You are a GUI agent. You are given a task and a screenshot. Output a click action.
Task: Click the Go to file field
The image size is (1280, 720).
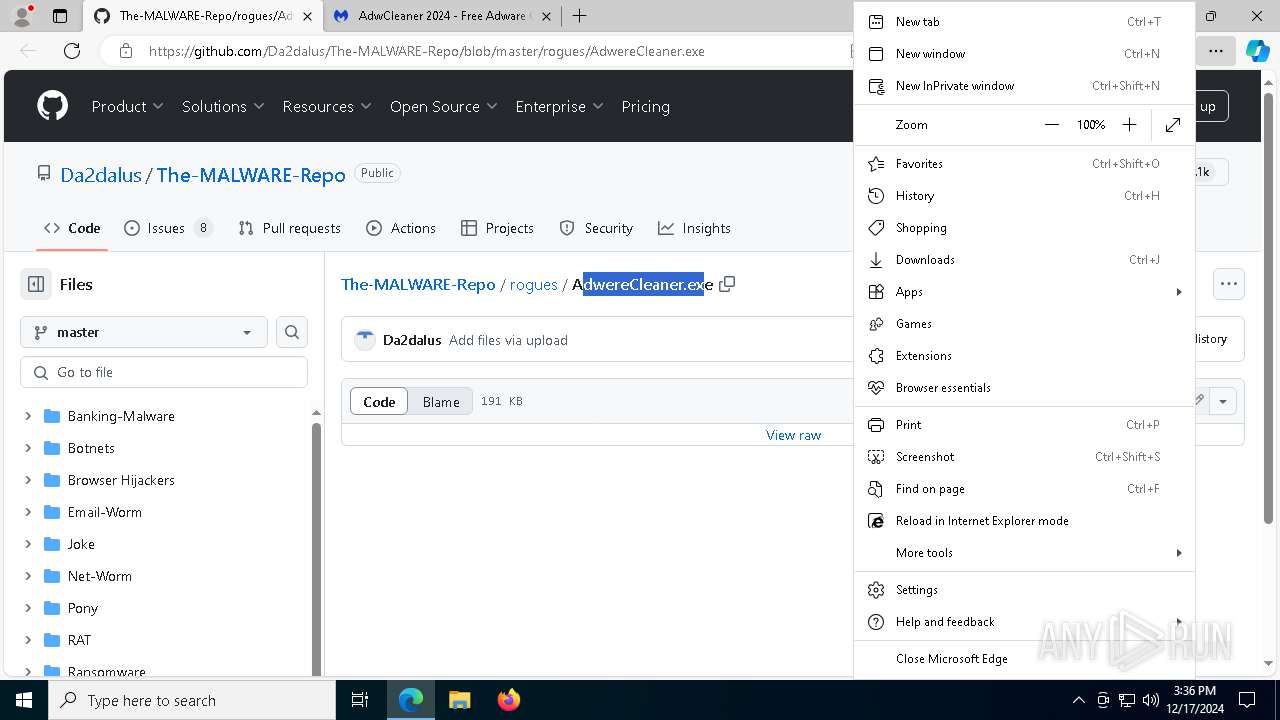coord(164,372)
